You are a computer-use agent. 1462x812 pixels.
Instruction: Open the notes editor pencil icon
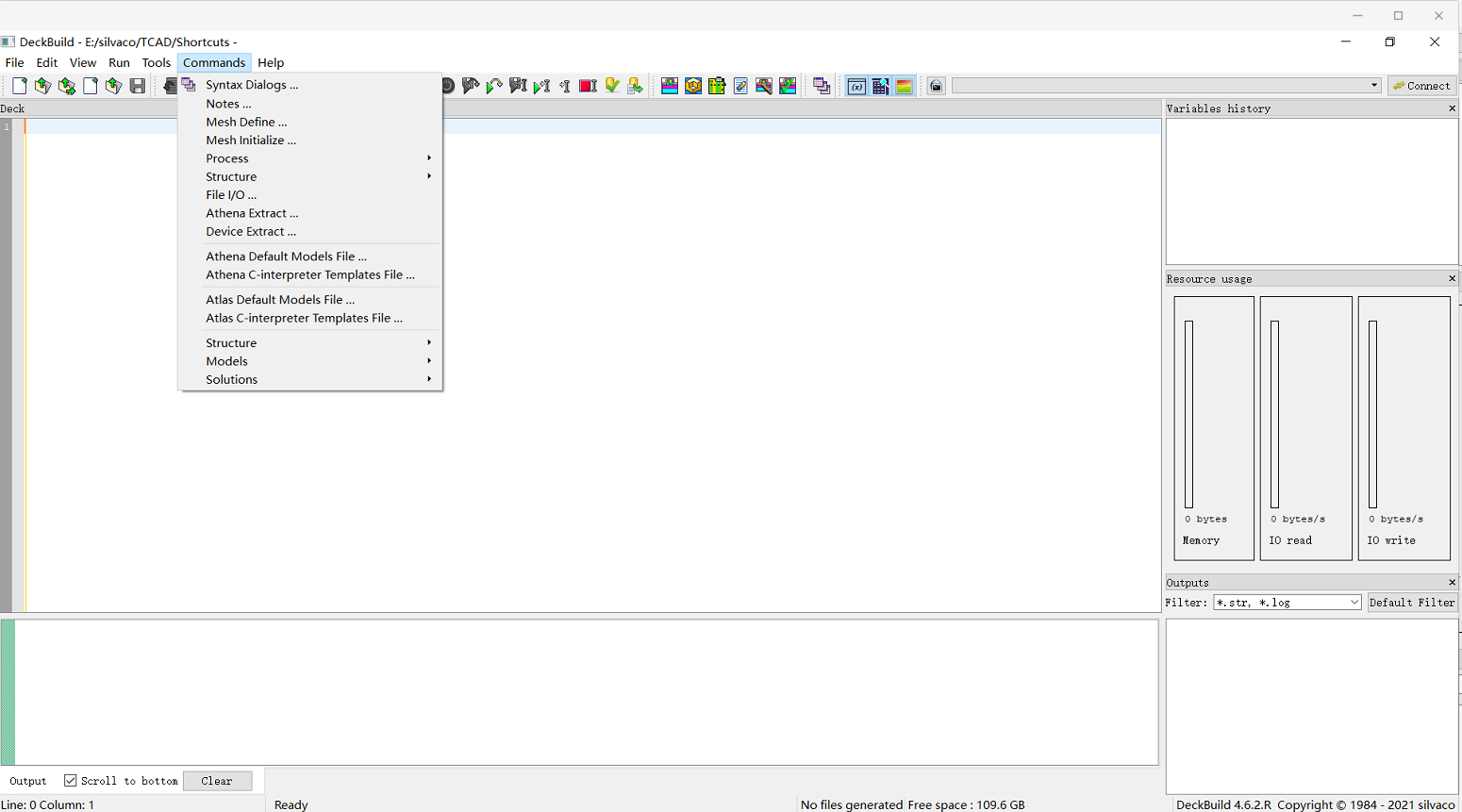tap(740, 85)
